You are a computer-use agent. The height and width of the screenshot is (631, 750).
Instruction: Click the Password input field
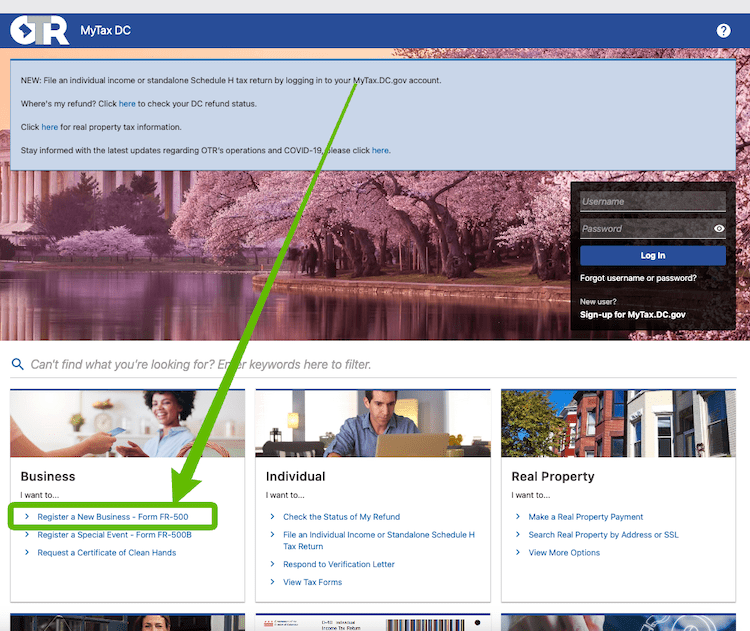click(644, 229)
